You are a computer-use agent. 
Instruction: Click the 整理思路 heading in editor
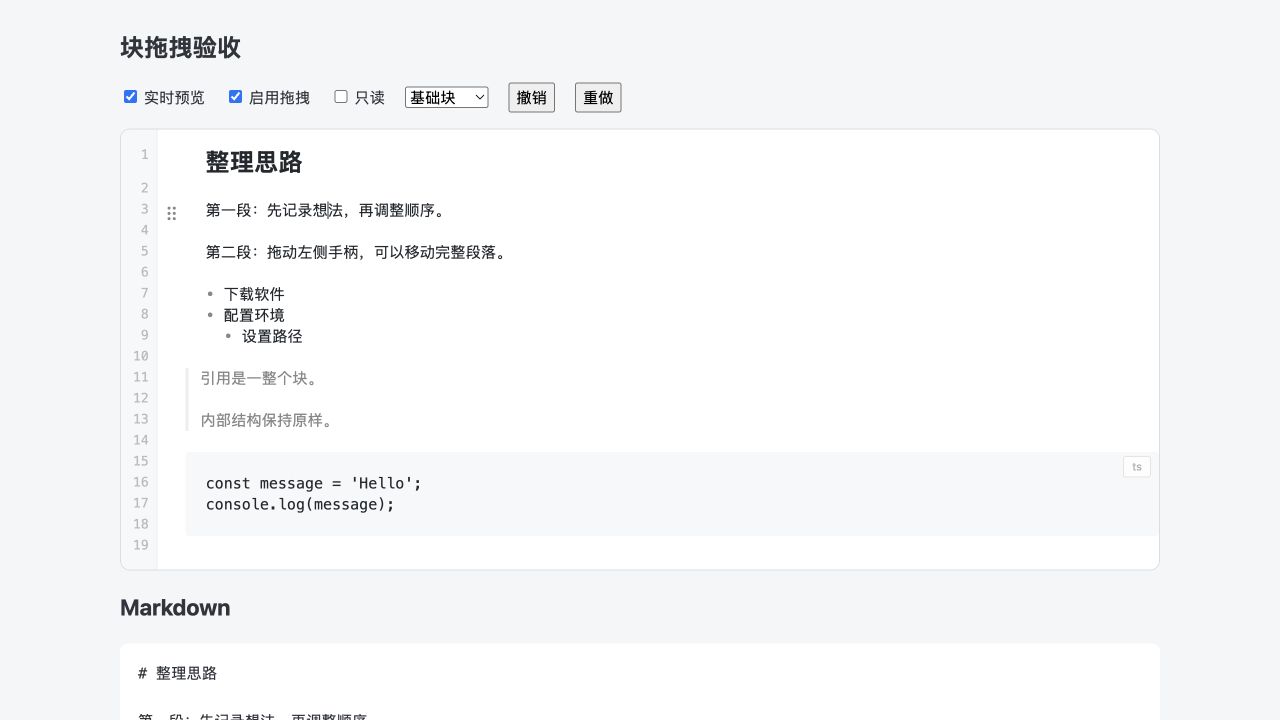254,162
